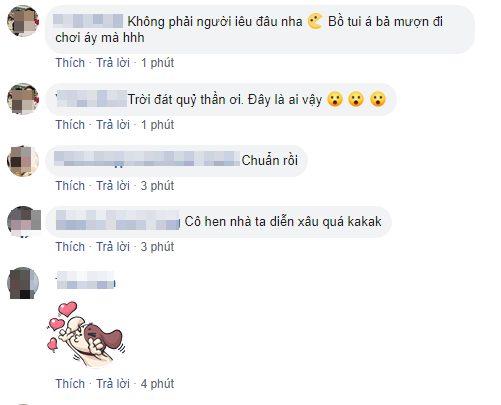
Task: Like the "Trời đất quỷ thần ơi" comment
Action: pos(70,125)
